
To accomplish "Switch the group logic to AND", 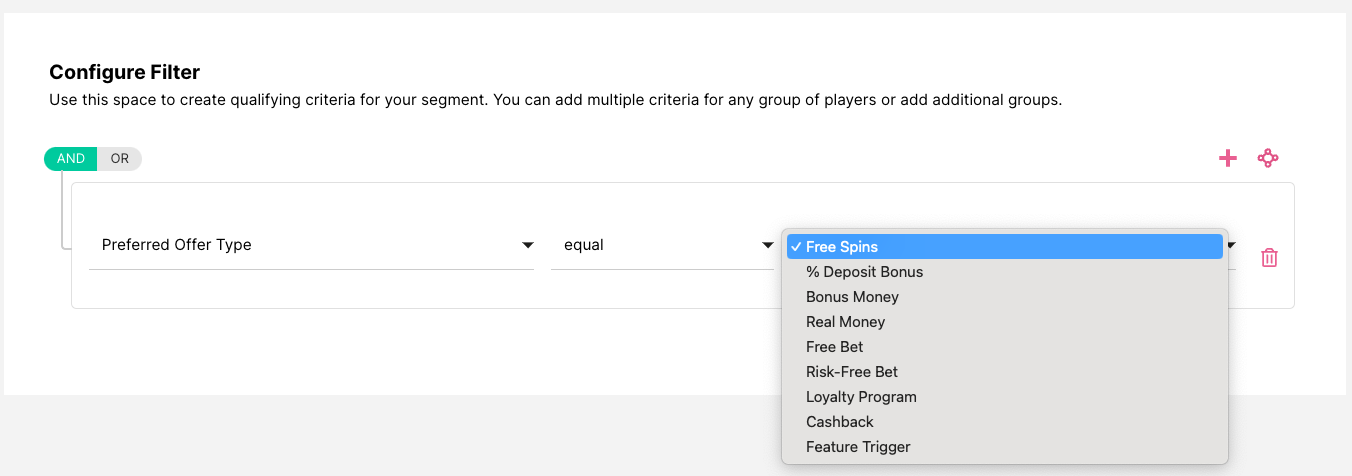I will click(x=70, y=158).
